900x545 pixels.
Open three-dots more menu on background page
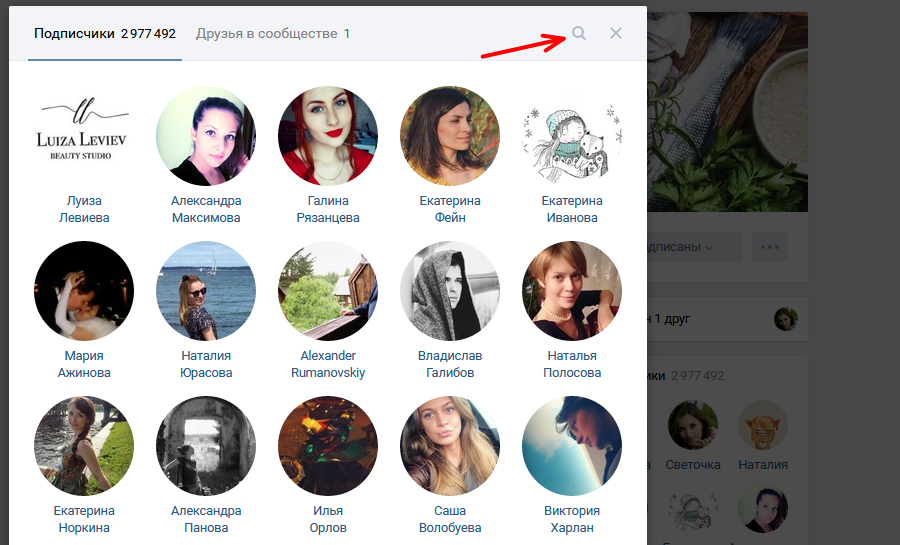click(x=770, y=247)
